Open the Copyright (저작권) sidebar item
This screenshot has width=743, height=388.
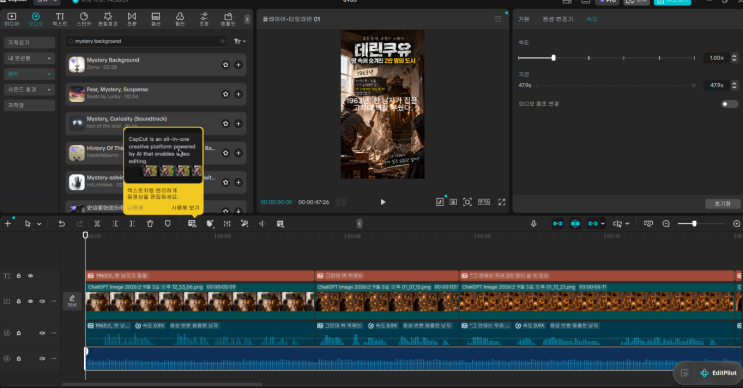[29, 105]
